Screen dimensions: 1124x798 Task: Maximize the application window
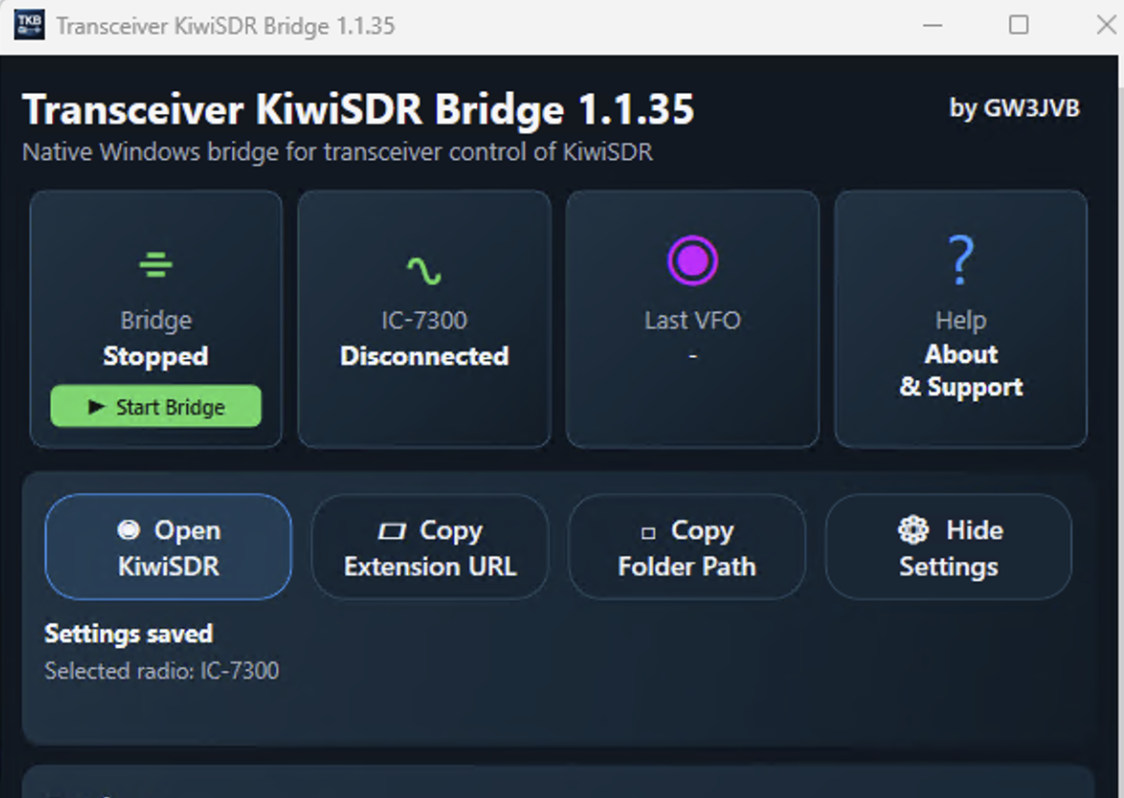coord(1019,25)
